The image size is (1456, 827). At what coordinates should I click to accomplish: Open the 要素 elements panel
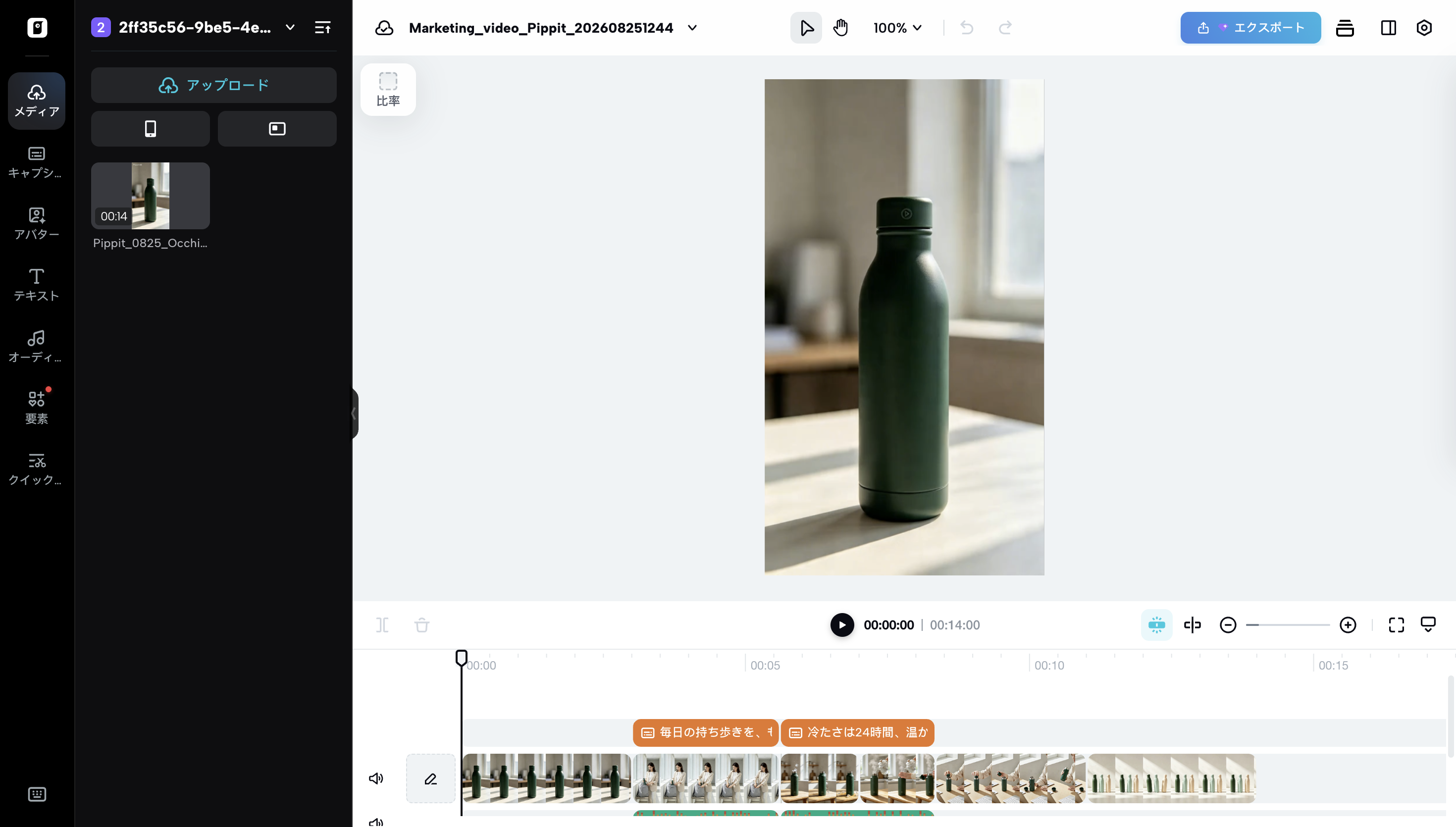[37, 408]
